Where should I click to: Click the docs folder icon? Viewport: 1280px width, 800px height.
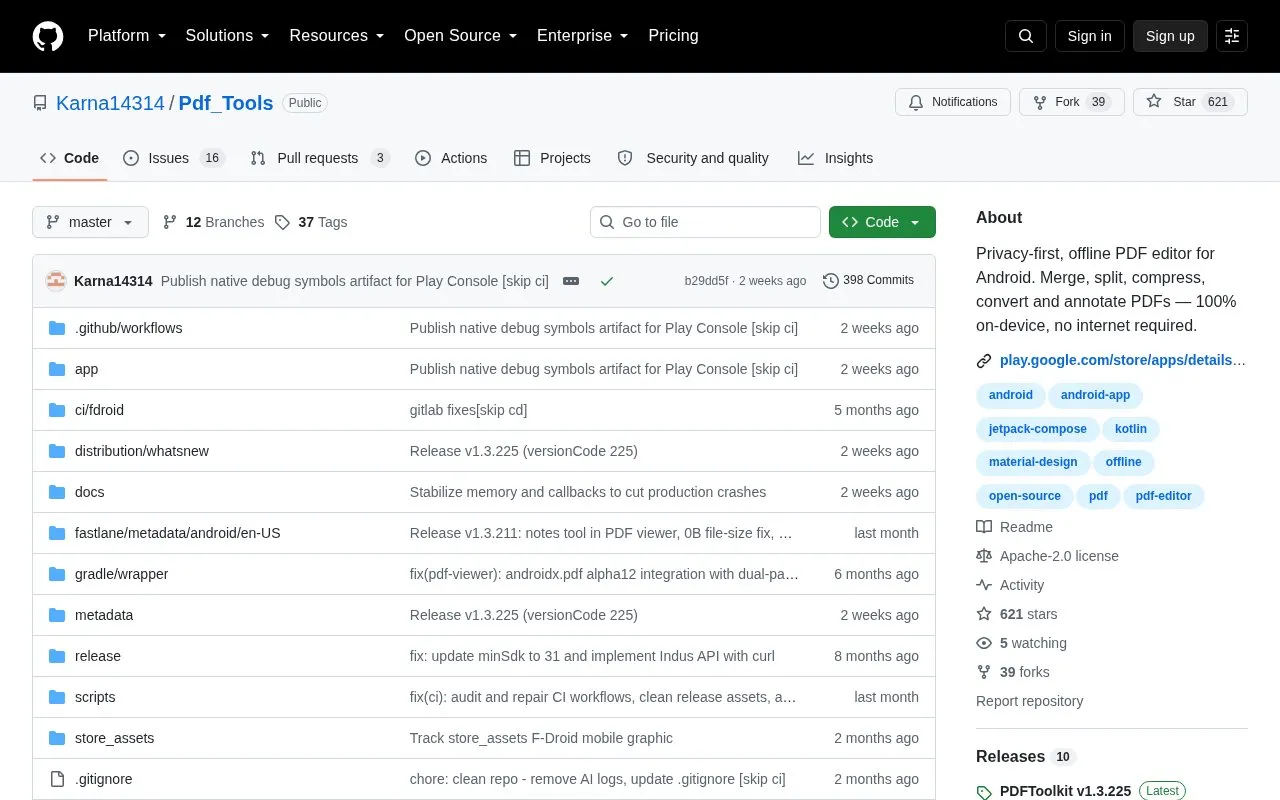(57, 492)
